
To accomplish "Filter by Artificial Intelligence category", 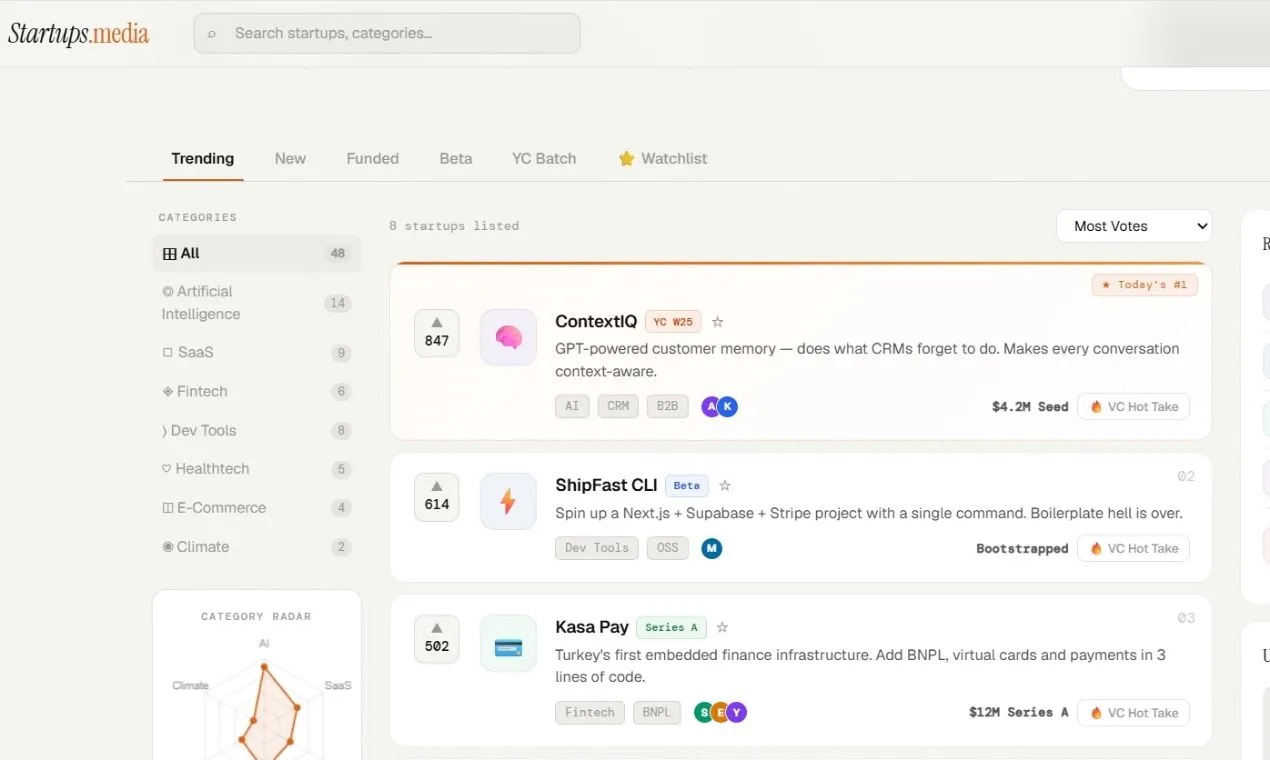I will tap(257, 302).
